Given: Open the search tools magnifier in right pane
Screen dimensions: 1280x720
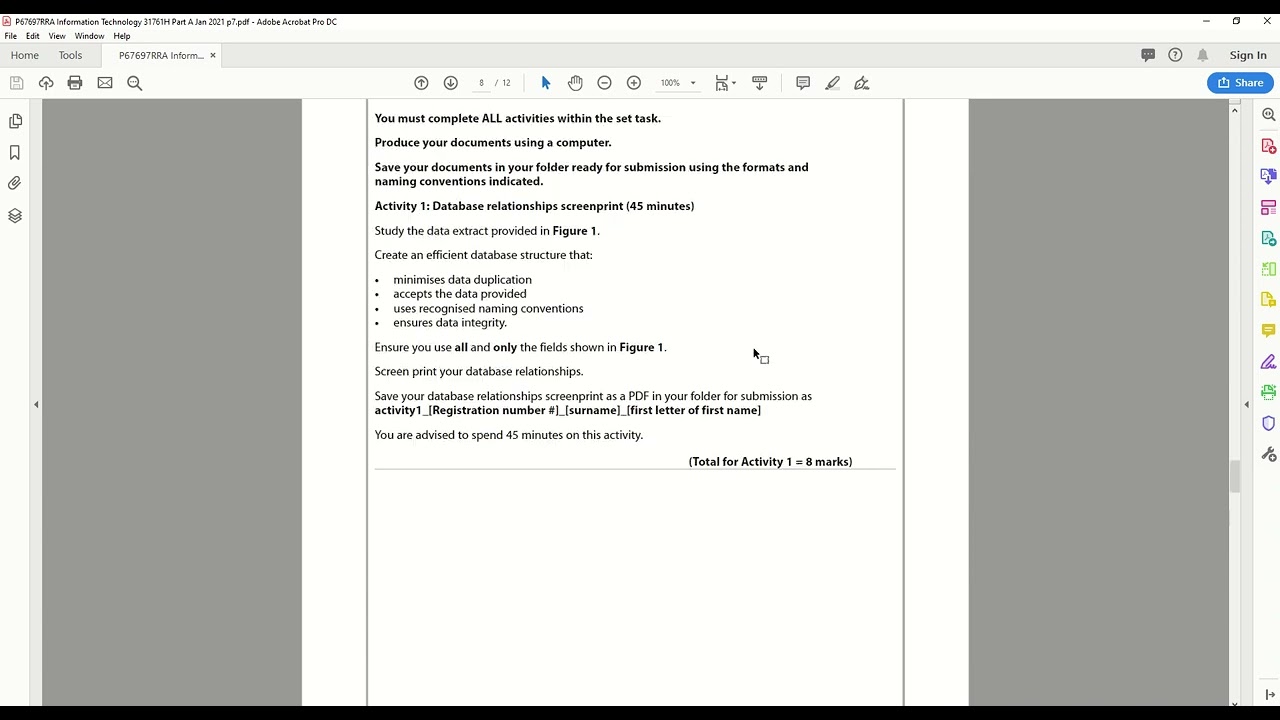Looking at the screenshot, I should tap(1269, 114).
